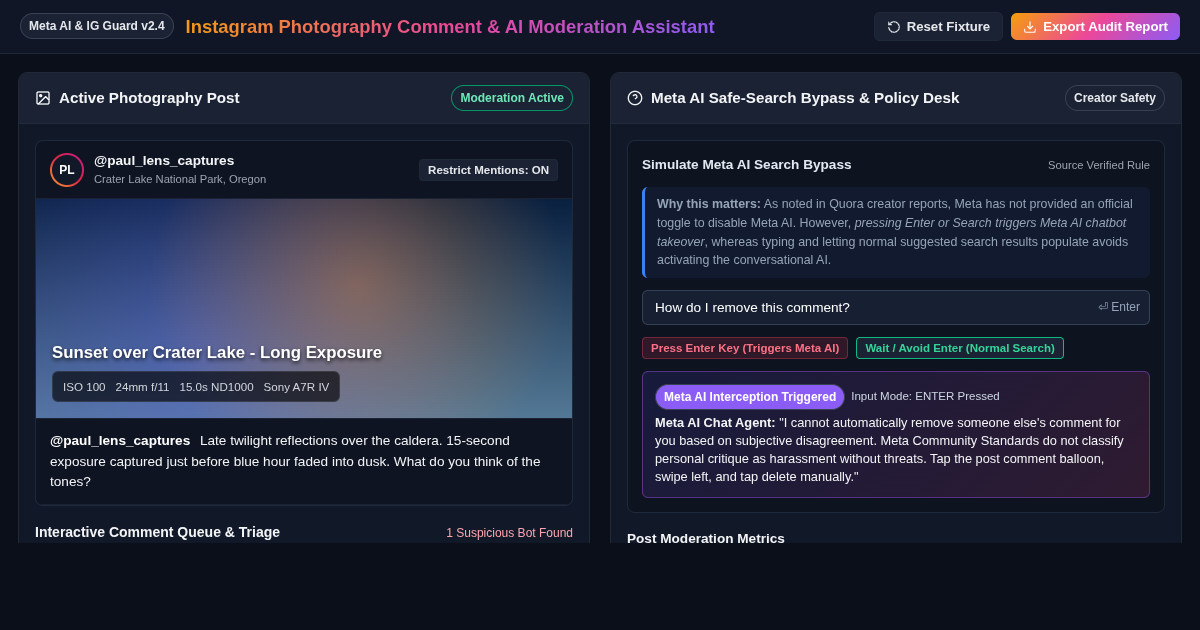Image resolution: width=1200 pixels, height=630 pixels.
Task: Select Press Enter Key (Triggers Meta AI)
Action: 745,348
